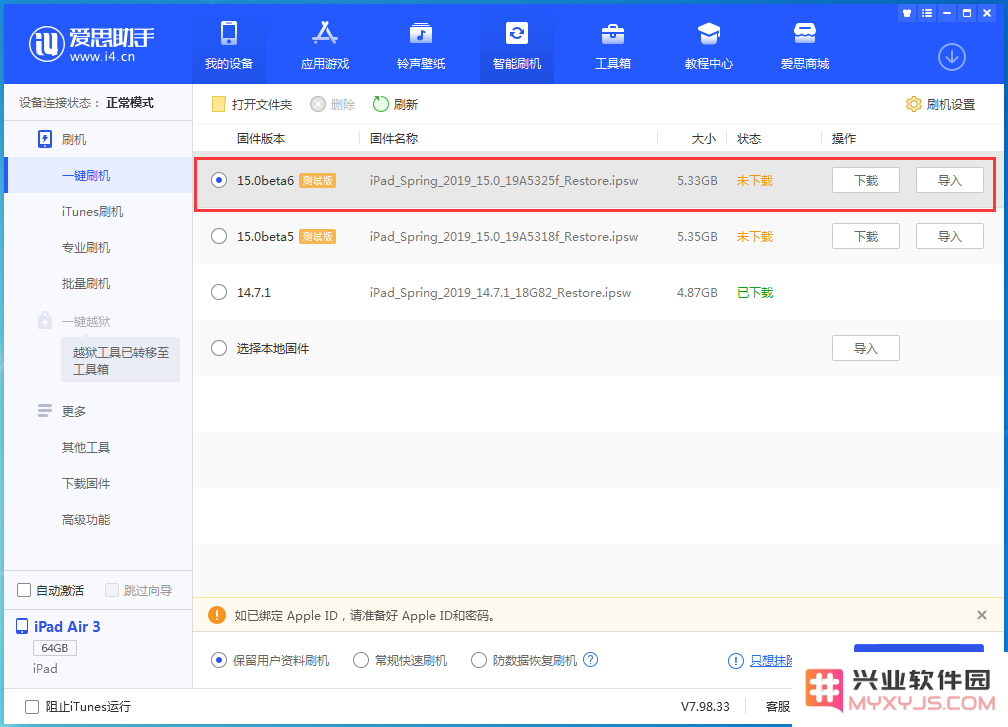Click iPad_Spring_2019_14.7.1_18G82_Restore.ipsw filename
Image resolution: width=1008 pixels, height=727 pixels.
(x=500, y=292)
